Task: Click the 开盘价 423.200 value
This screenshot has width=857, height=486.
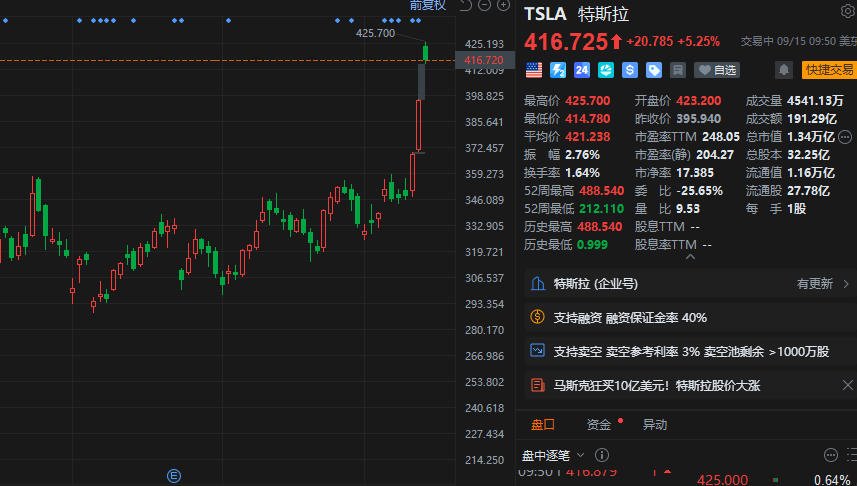Action: pos(699,101)
